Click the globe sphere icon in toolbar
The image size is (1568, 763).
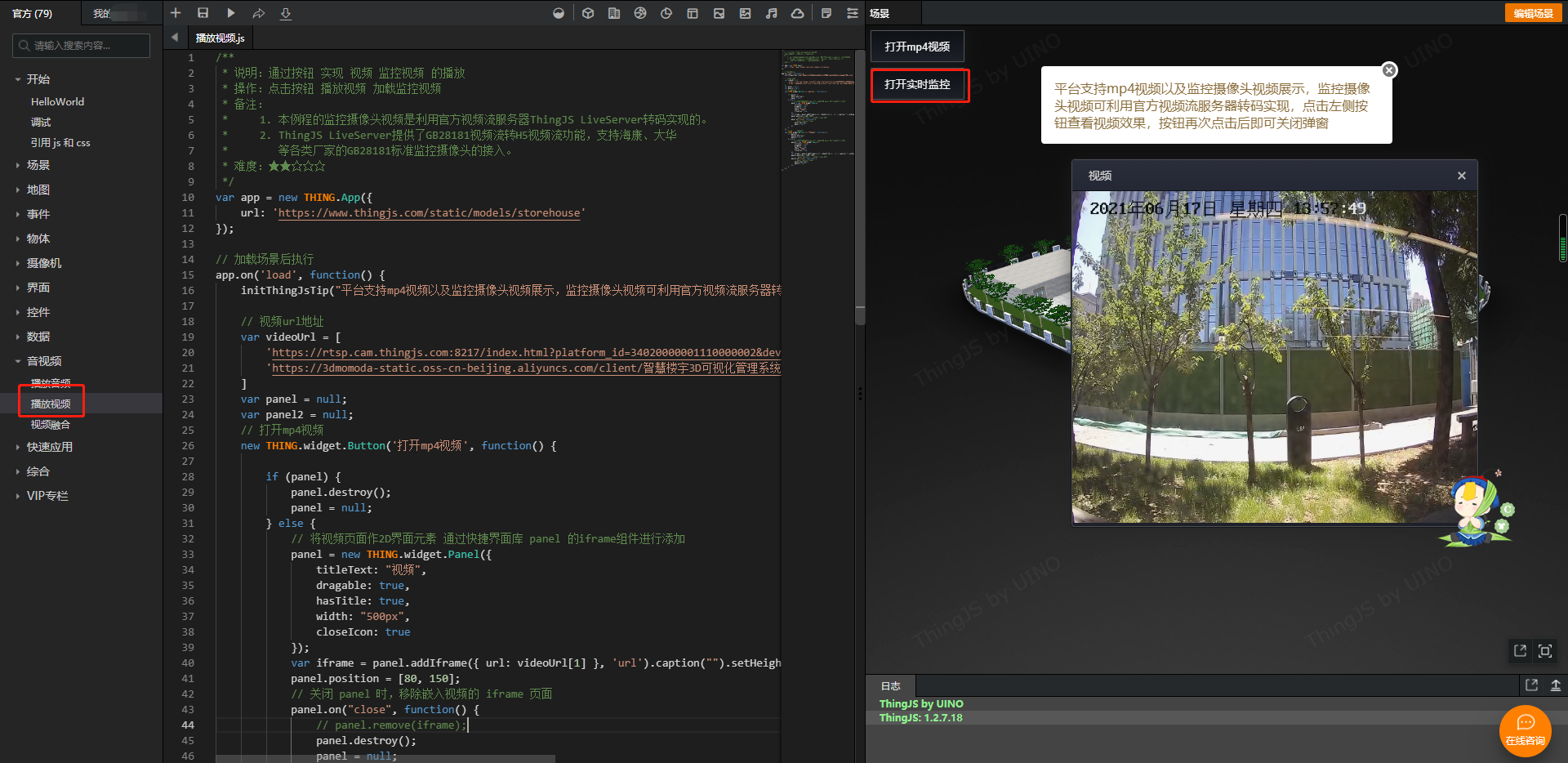point(640,13)
